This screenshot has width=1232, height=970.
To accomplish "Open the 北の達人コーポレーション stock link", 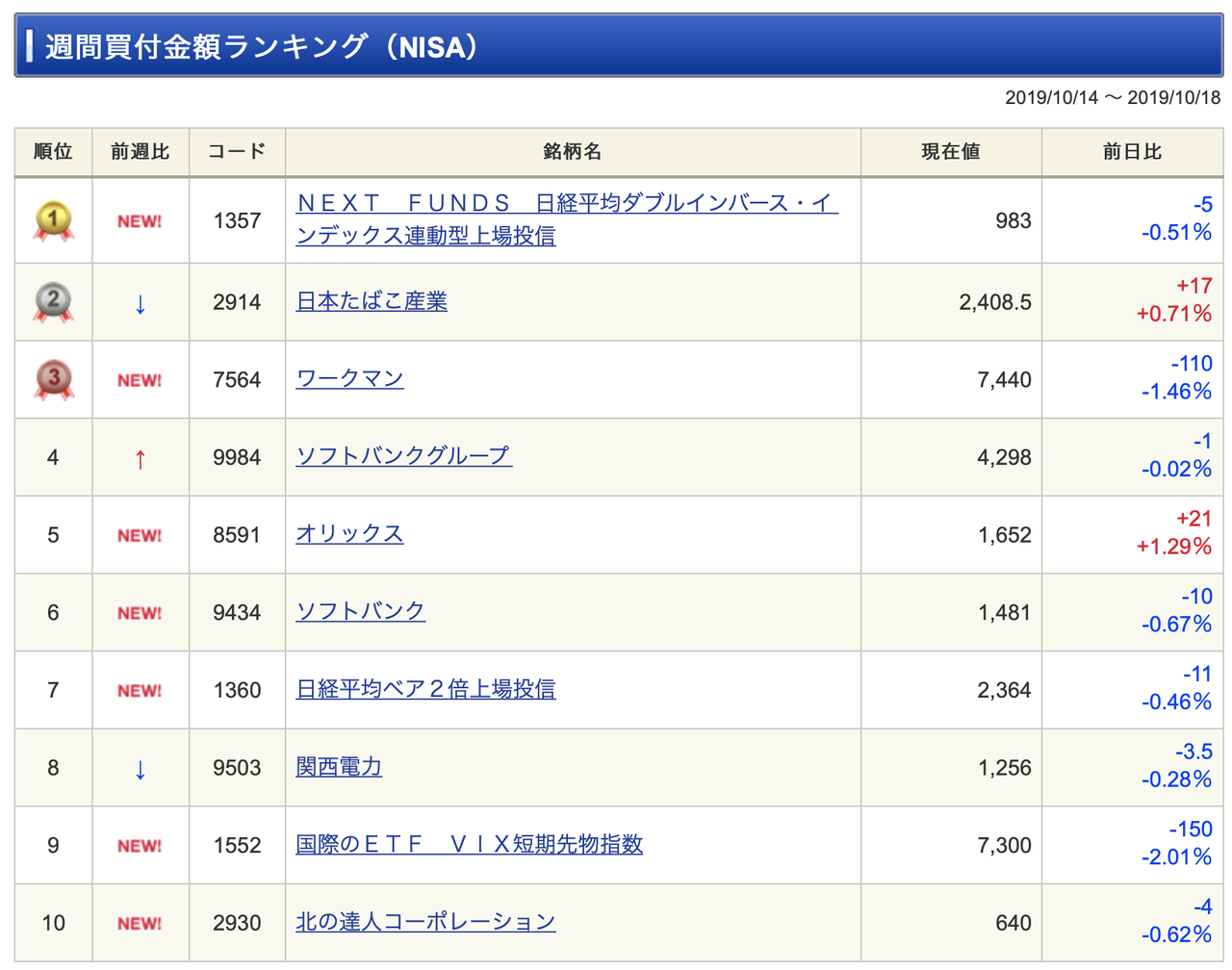I will coord(425,922).
